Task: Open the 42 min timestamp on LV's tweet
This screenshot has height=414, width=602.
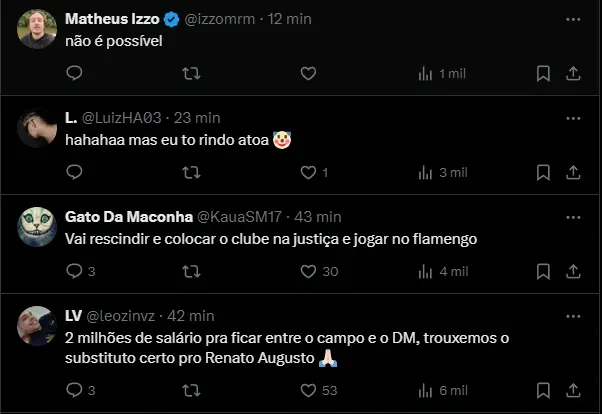Action: [193, 315]
